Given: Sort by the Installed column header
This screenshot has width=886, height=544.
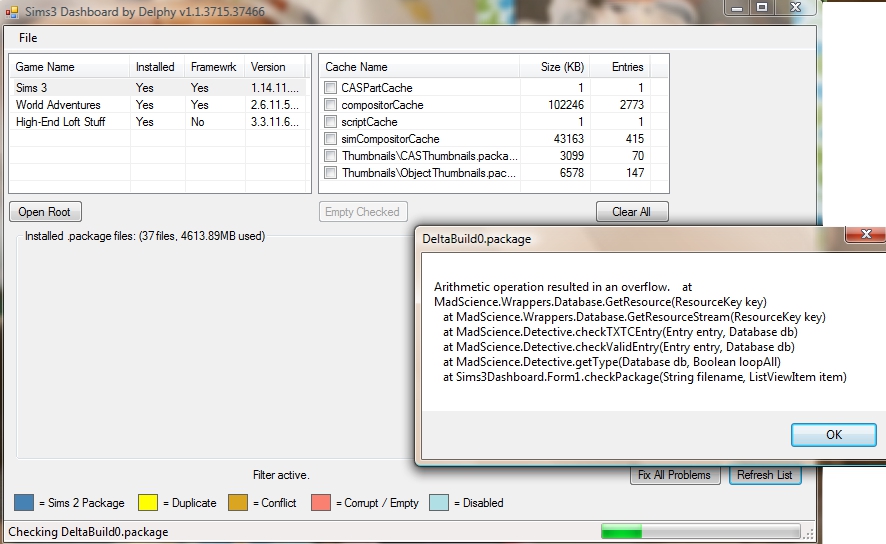Looking at the screenshot, I should point(158,67).
